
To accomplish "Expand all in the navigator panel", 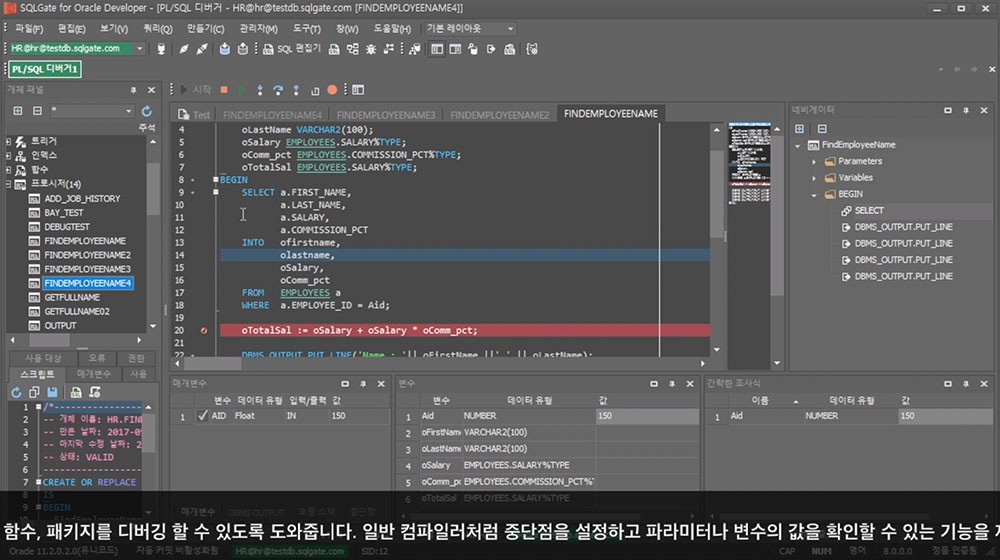I will (x=799, y=129).
